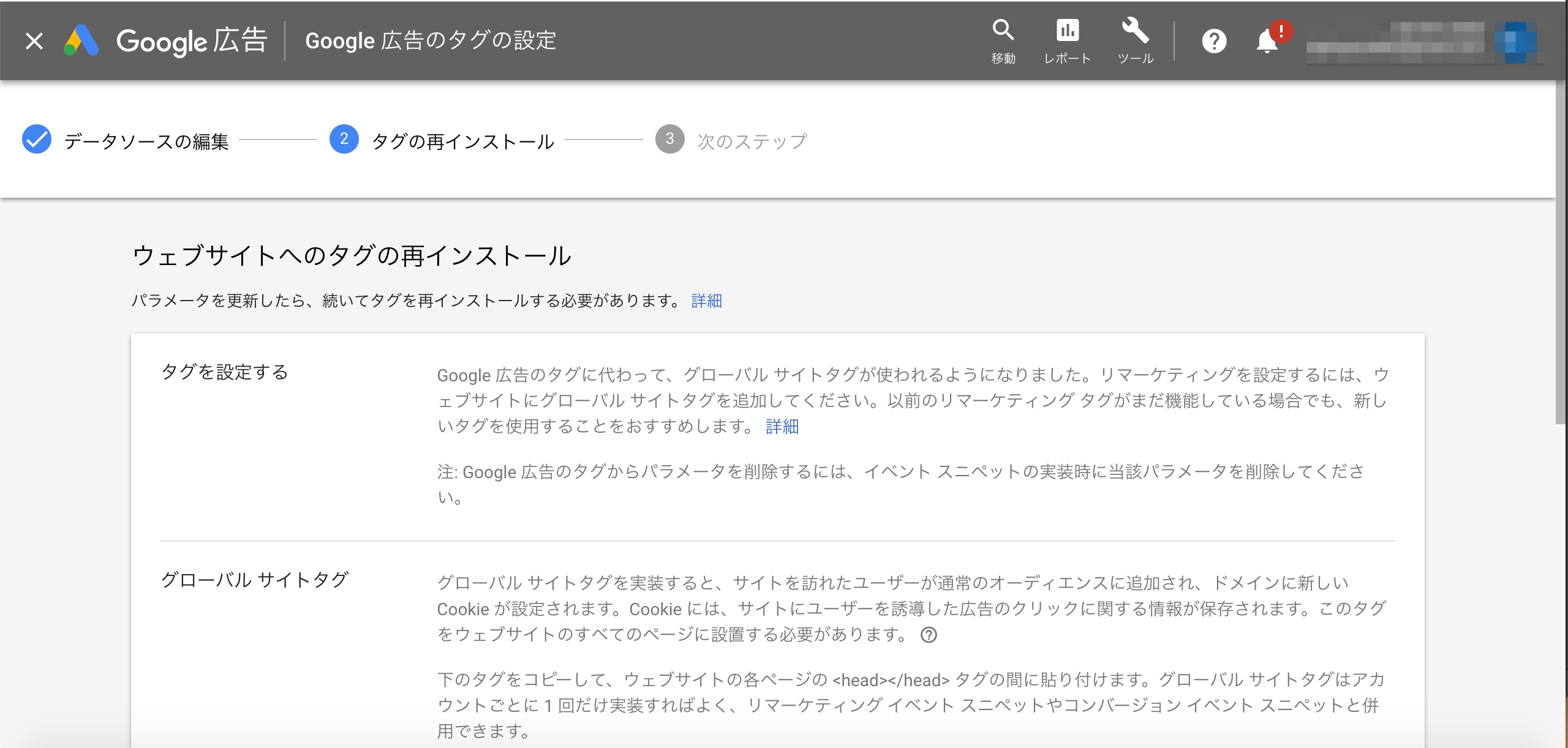Select the データソースの編集 step label
1568x748 pixels.
coord(146,141)
